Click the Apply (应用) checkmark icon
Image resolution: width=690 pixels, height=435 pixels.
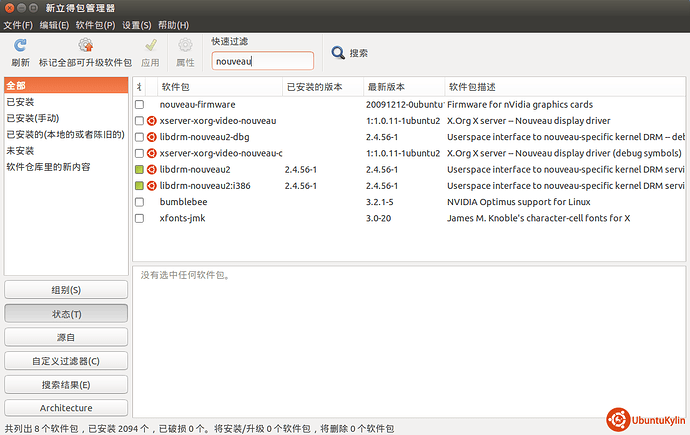click(150, 45)
